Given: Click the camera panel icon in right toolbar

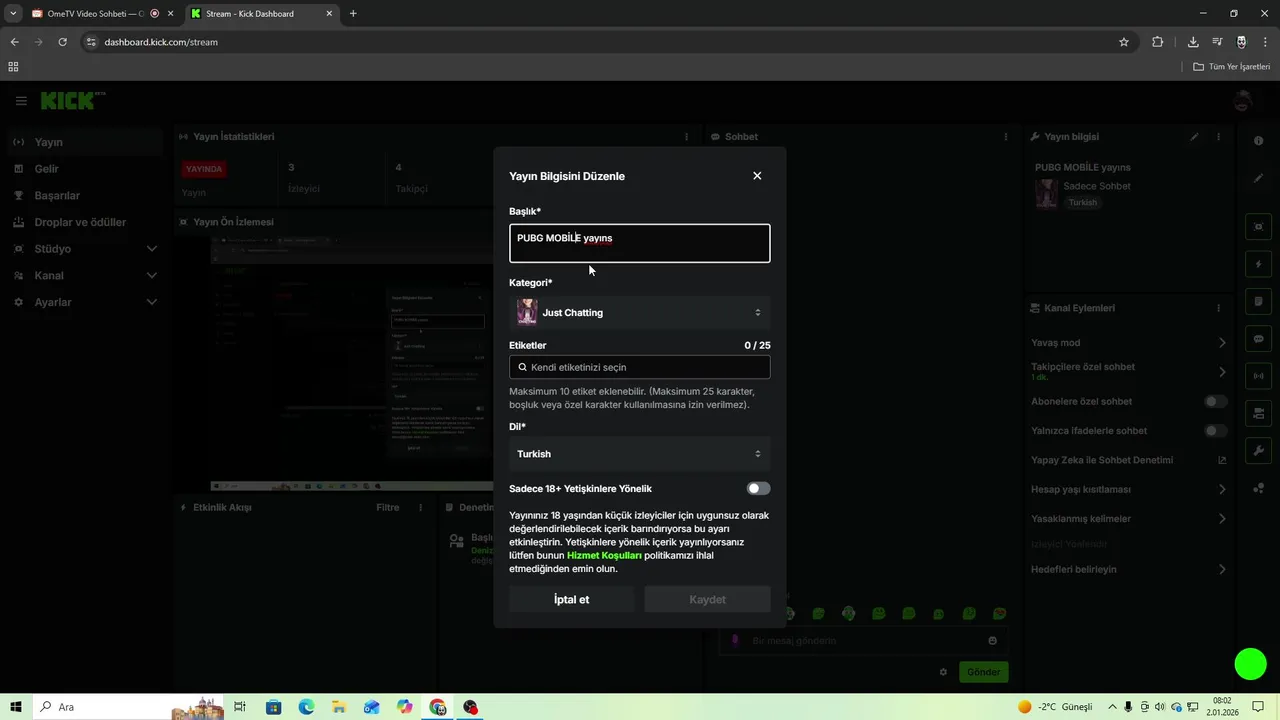Looking at the screenshot, I should coord(1259,413).
